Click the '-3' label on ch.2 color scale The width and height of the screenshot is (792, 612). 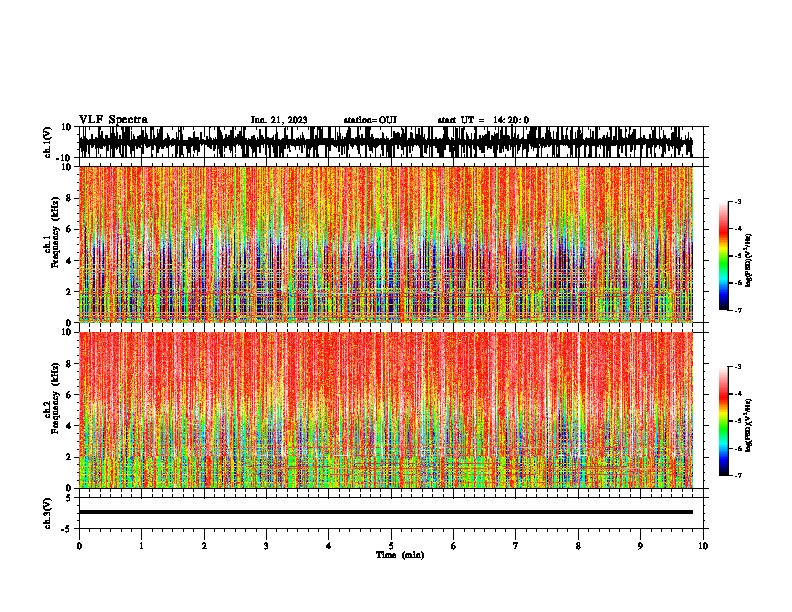pyautogui.click(x=737, y=367)
